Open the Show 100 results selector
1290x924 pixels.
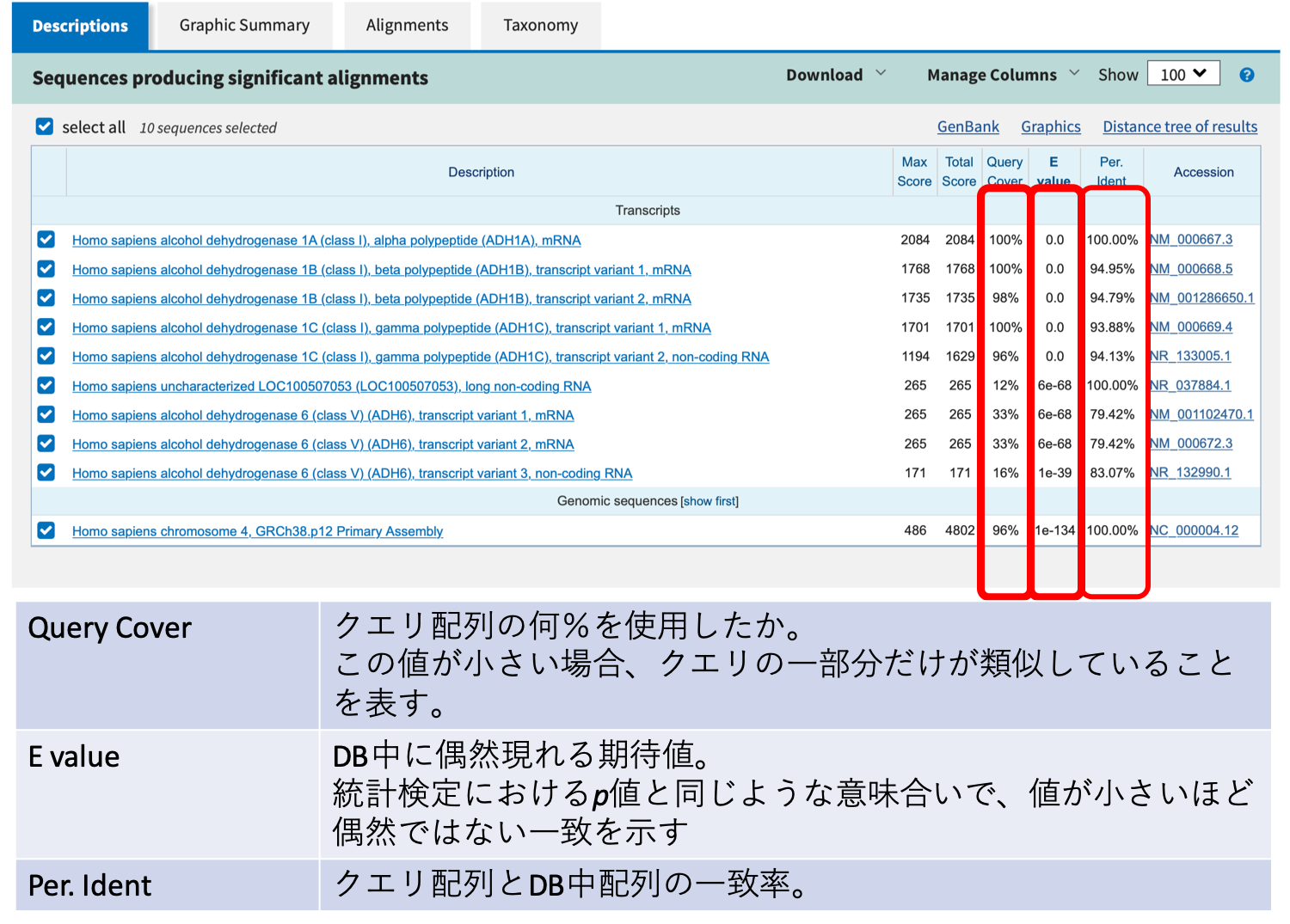[x=1183, y=75]
